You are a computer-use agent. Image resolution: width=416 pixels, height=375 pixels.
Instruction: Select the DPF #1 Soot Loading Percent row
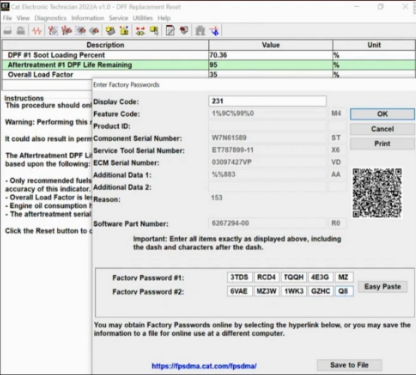[x=209, y=55]
